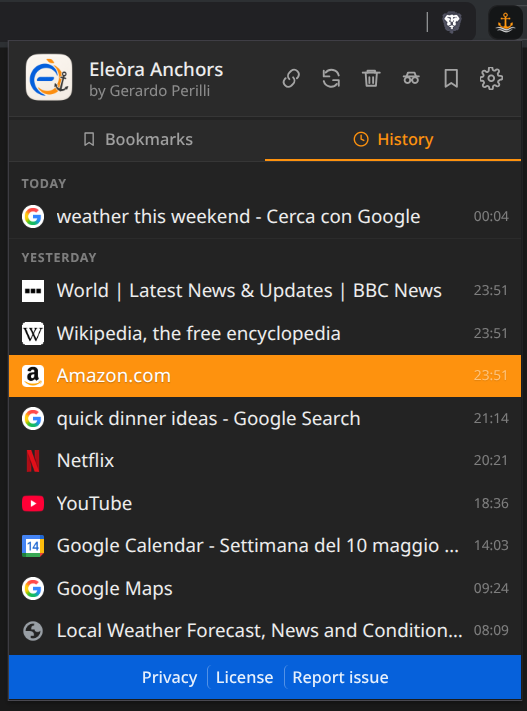Screen dimensions: 527x711
Task: Click the Netflix N favicon
Action: click(33, 461)
